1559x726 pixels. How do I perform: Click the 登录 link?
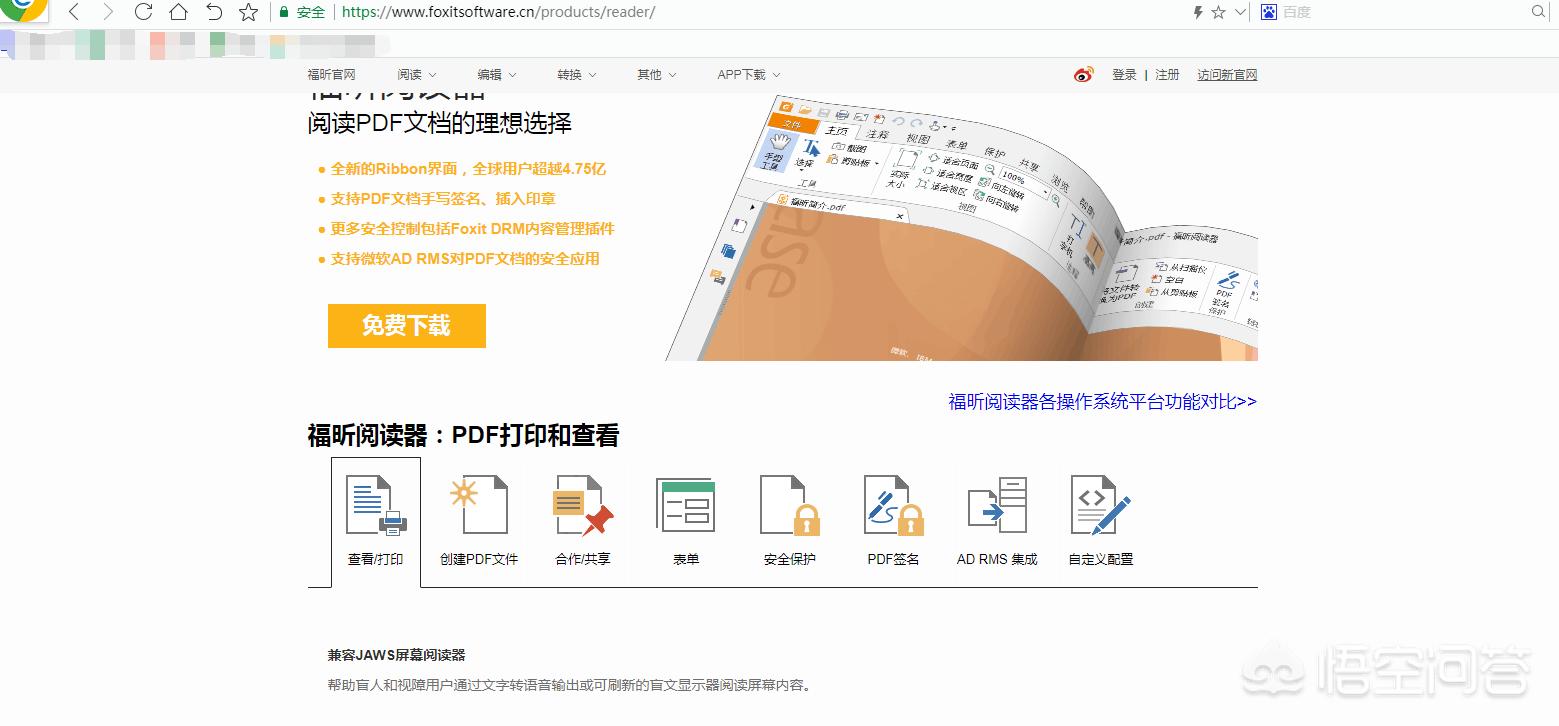pos(1124,75)
